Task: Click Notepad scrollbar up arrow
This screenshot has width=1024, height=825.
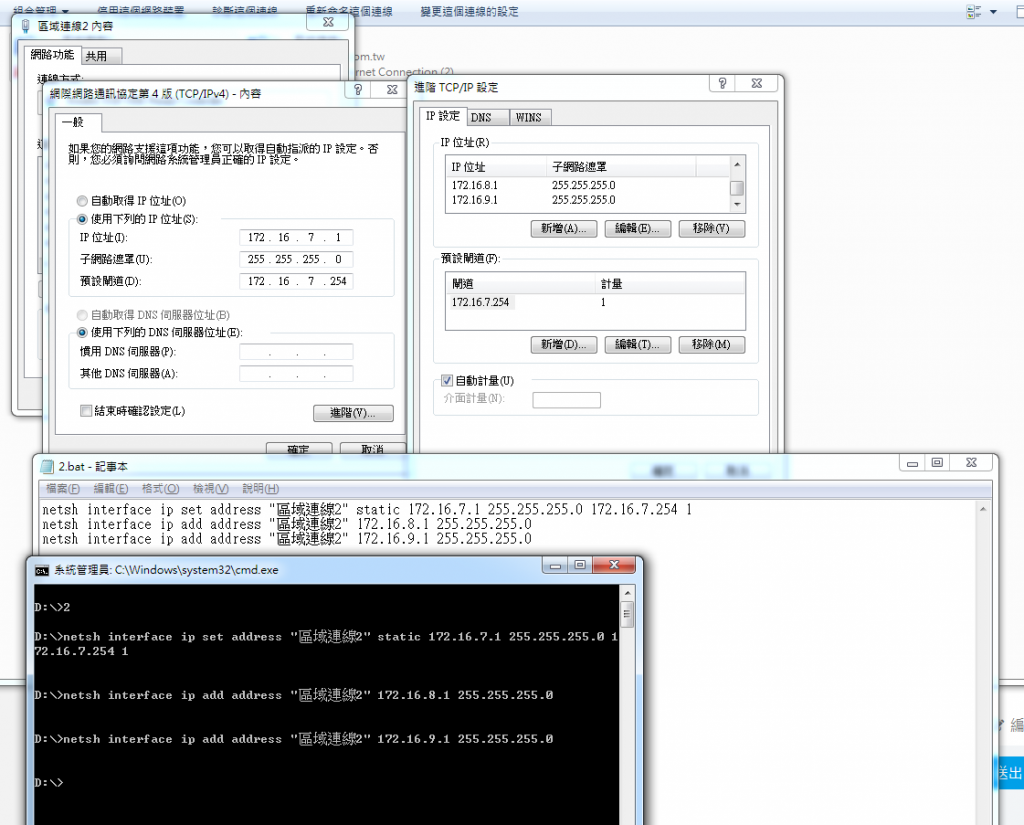Action: click(x=983, y=509)
